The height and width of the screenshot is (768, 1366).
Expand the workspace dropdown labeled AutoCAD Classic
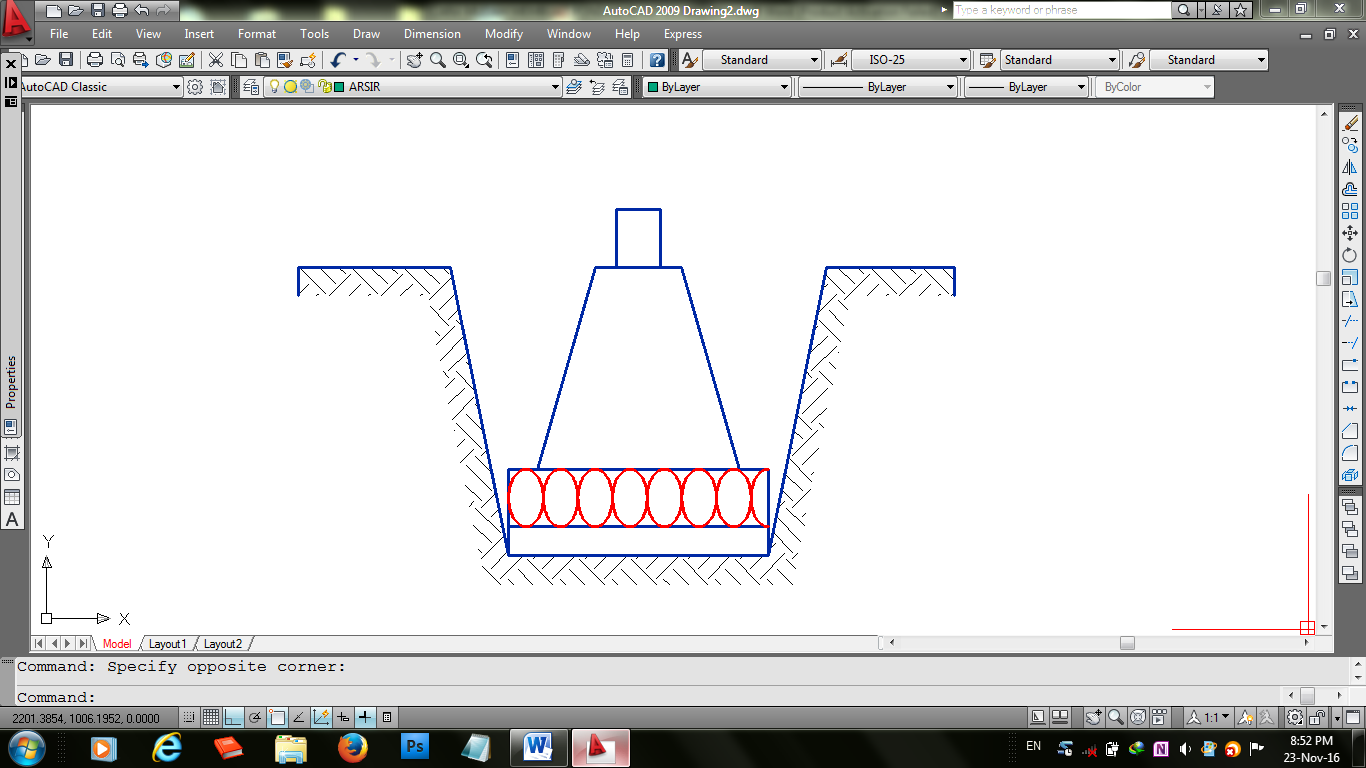tap(177, 86)
